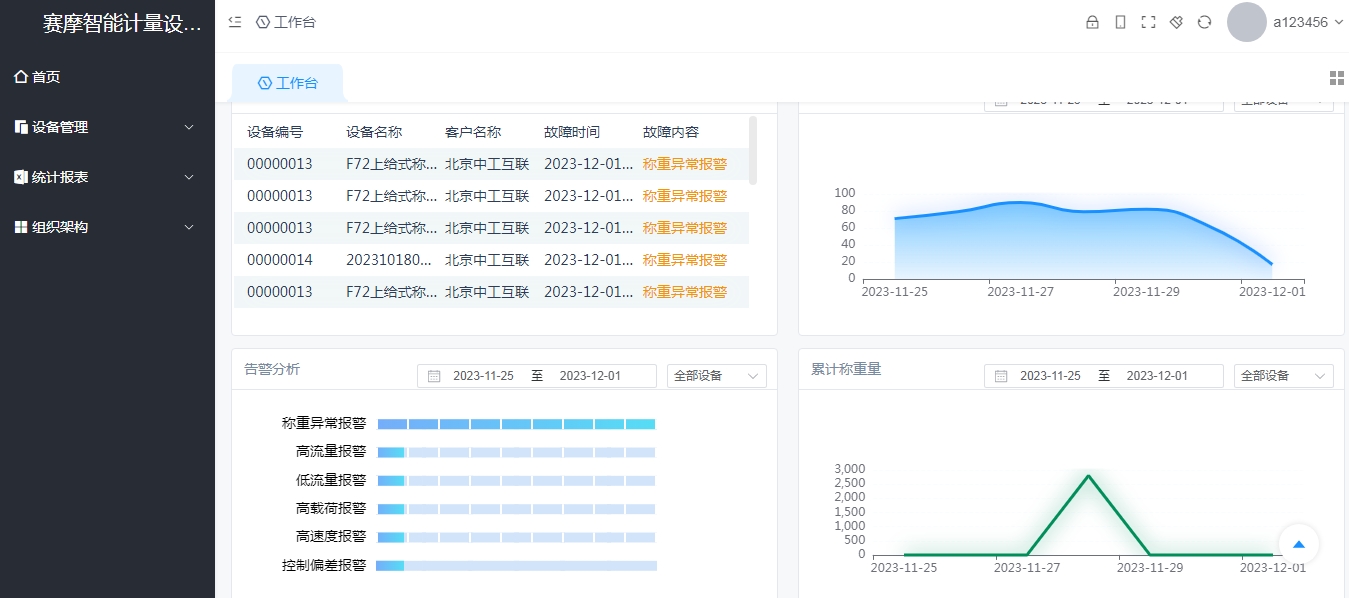Click the scroll-to-top arrow button
Screen dimensions: 1349x598
tap(1297, 544)
